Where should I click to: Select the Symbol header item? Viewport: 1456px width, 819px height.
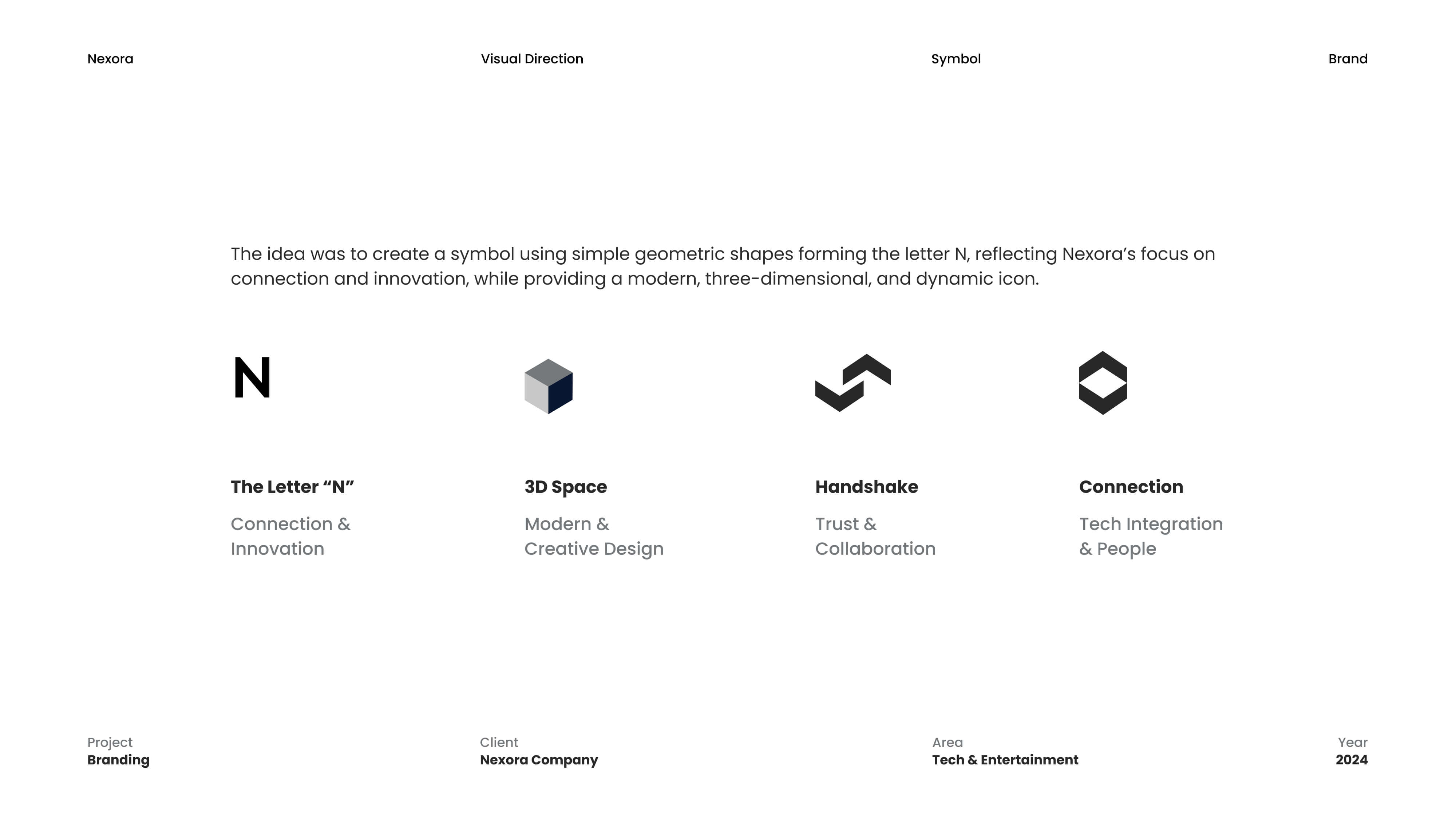pyautogui.click(x=956, y=59)
